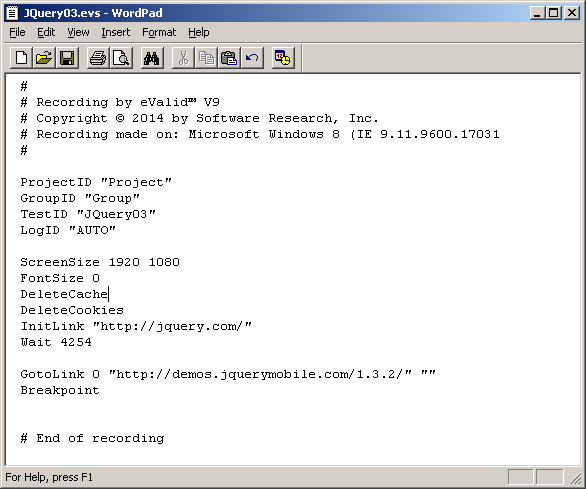Save the document with the floppy disk icon
586x489 pixels.
pyautogui.click(x=67, y=58)
